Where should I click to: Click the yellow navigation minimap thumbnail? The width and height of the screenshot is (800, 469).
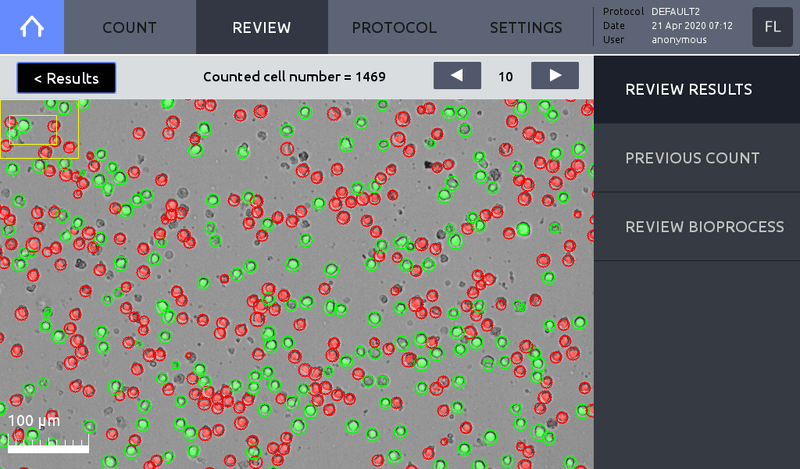pyautogui.click(x=39, y=129)
